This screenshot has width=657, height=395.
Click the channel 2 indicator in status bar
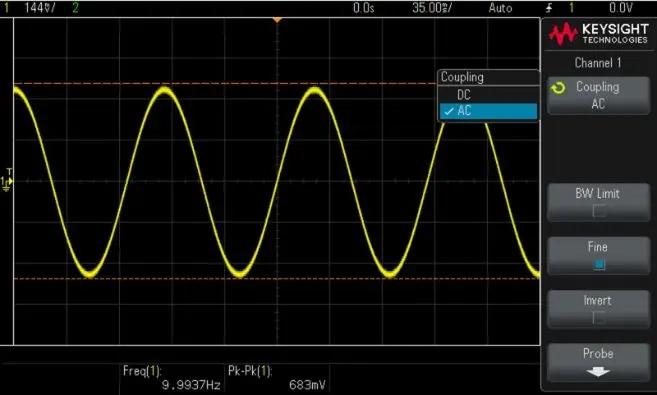click(x=75, y=8)
